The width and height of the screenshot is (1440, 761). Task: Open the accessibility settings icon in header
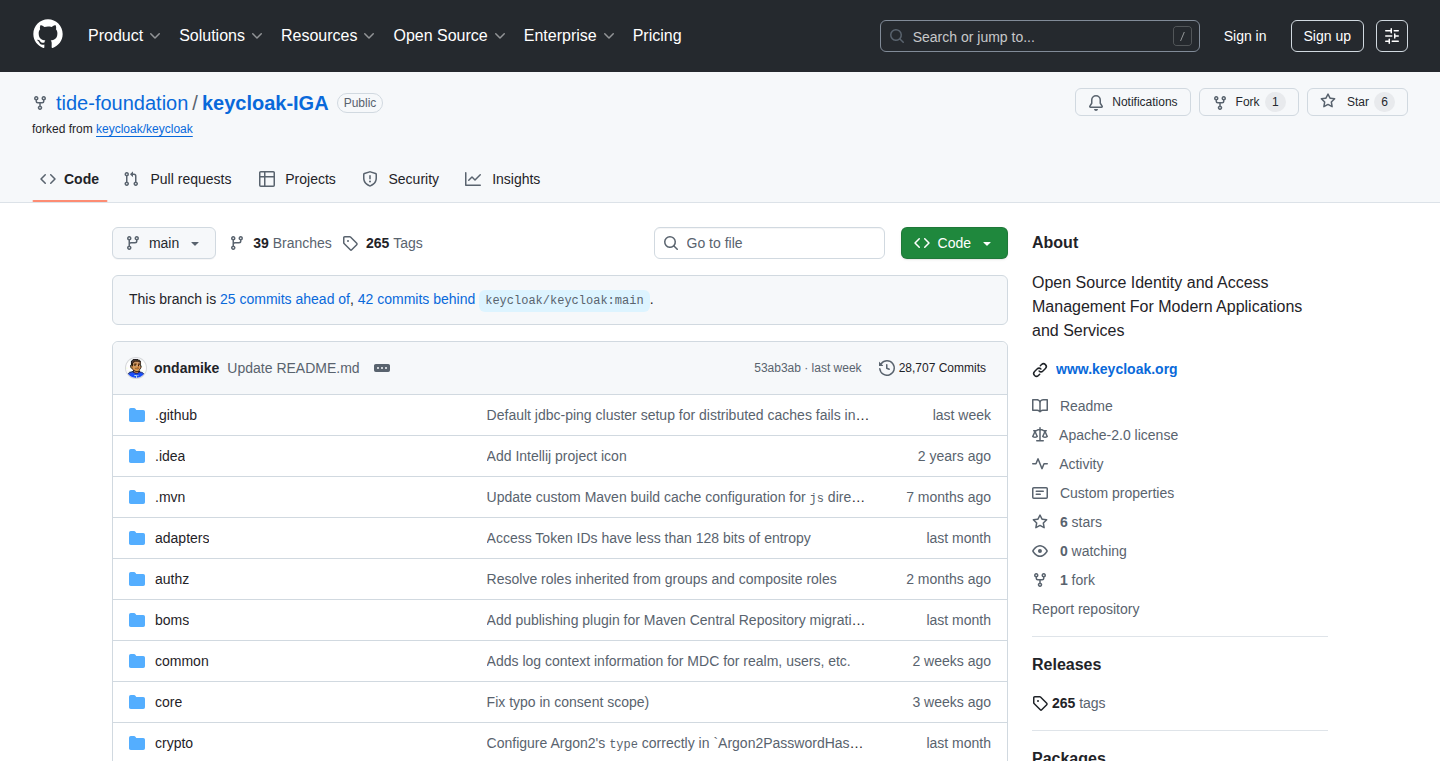1392,36
